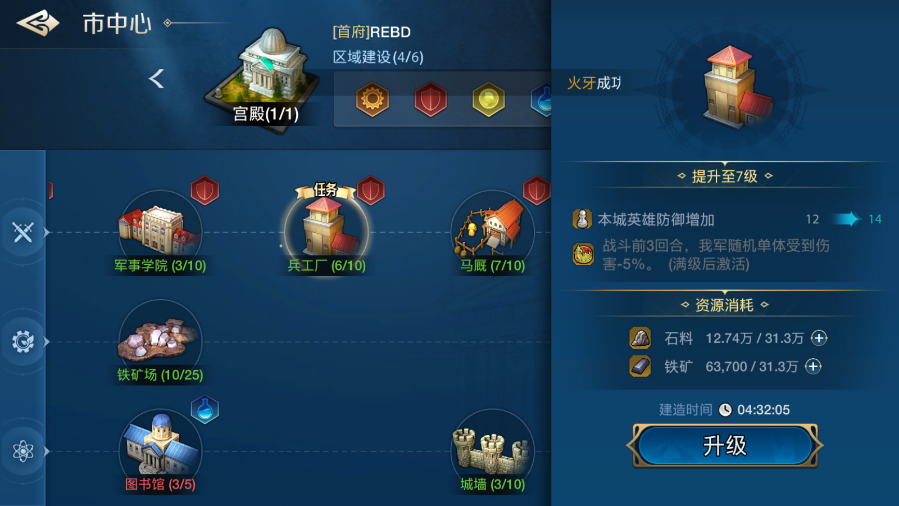
Task: Click the yellow coin district hexagon badge
Action: pos(488,99)
